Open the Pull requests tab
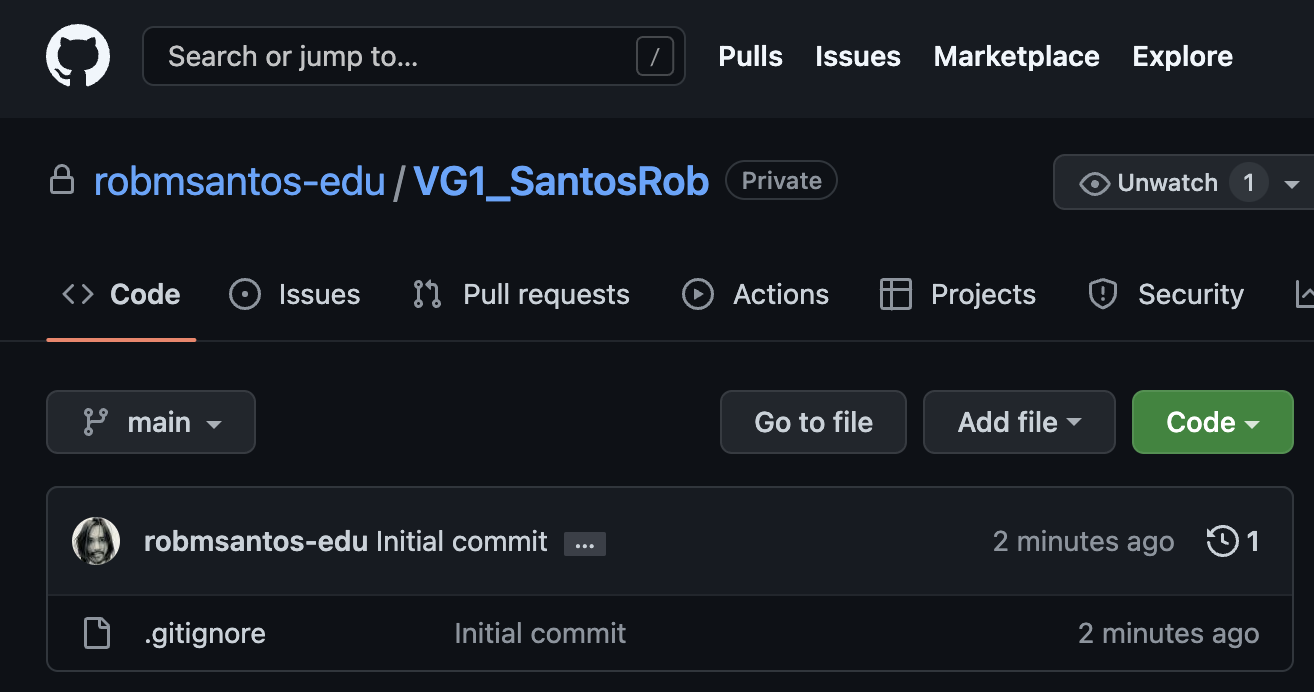The height and width of the screenshot is (692, 1314). (521, 294)
